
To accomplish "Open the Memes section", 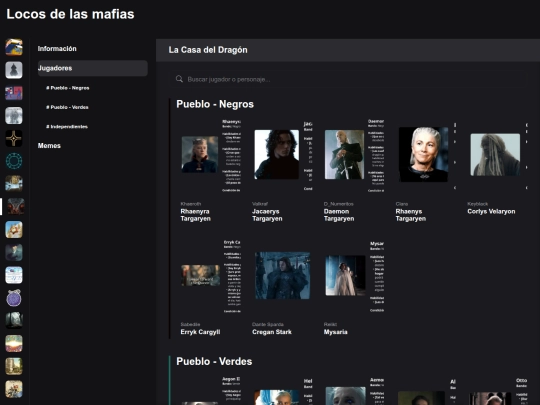I will pyautogui.click(x=49, y=146).
